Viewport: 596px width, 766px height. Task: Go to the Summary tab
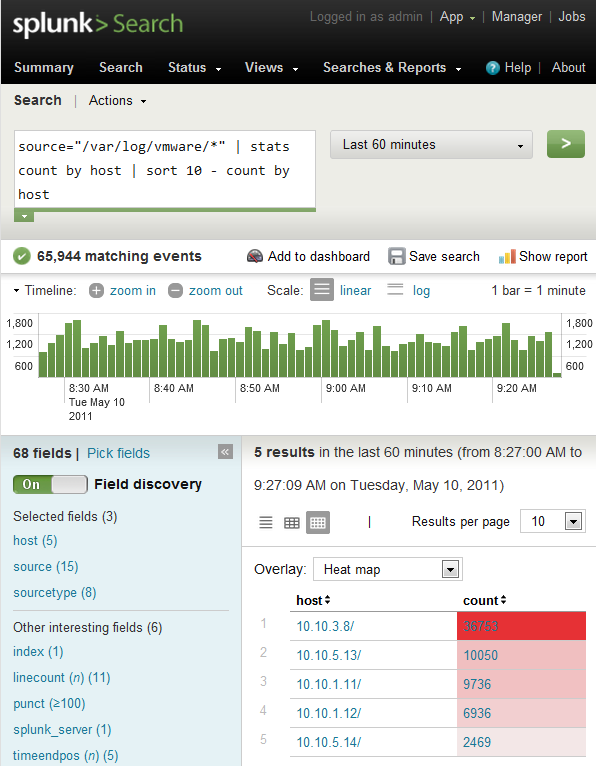click(x=44, y=68)
